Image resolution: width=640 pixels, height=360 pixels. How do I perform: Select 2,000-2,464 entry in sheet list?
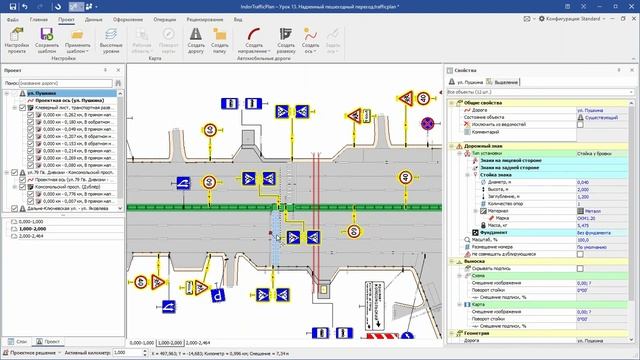click(31, 236)
